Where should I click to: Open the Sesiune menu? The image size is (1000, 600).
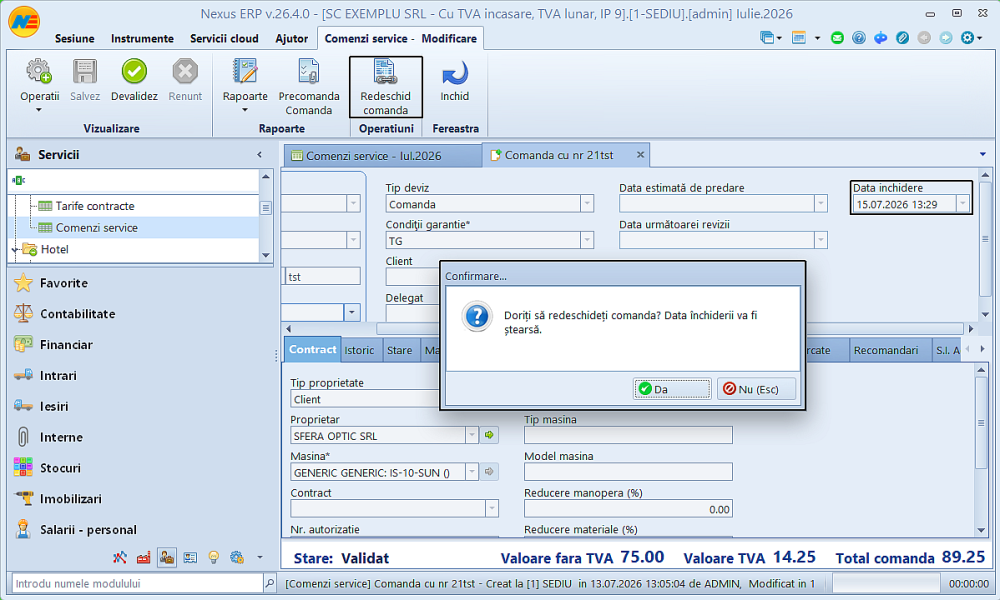(75, 38)
